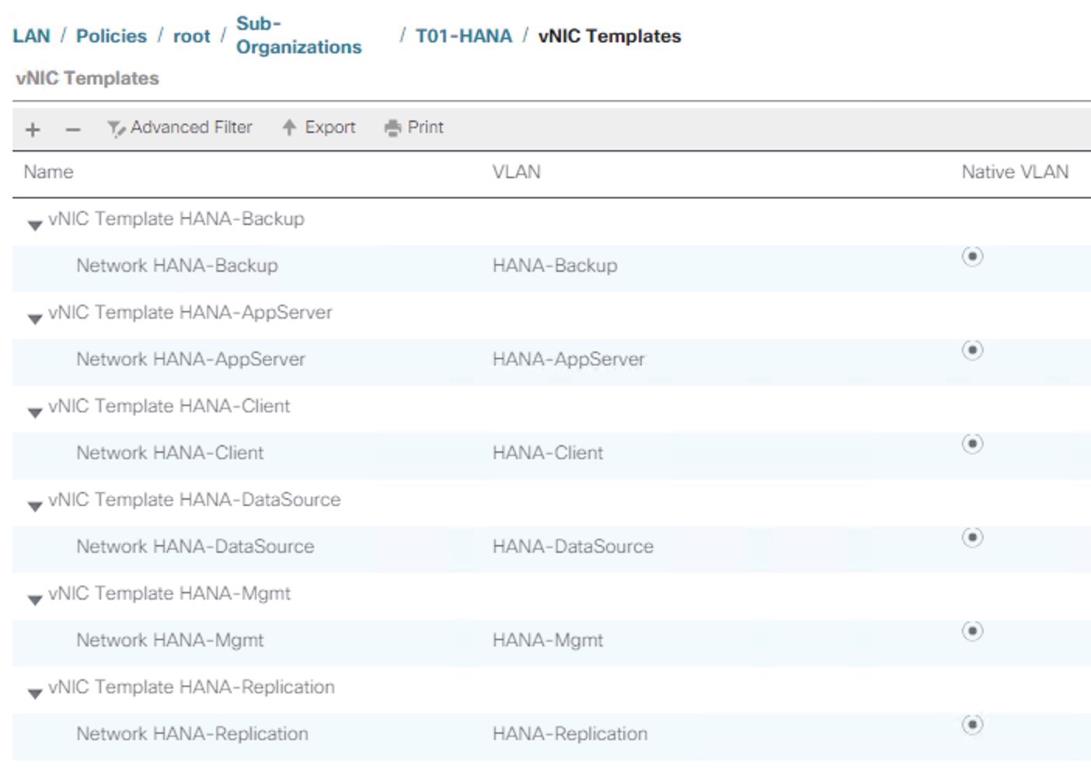Screen dimensions: 1091x770
Task: Go to LAN in the breadcrumb
Action: point(31,36)
